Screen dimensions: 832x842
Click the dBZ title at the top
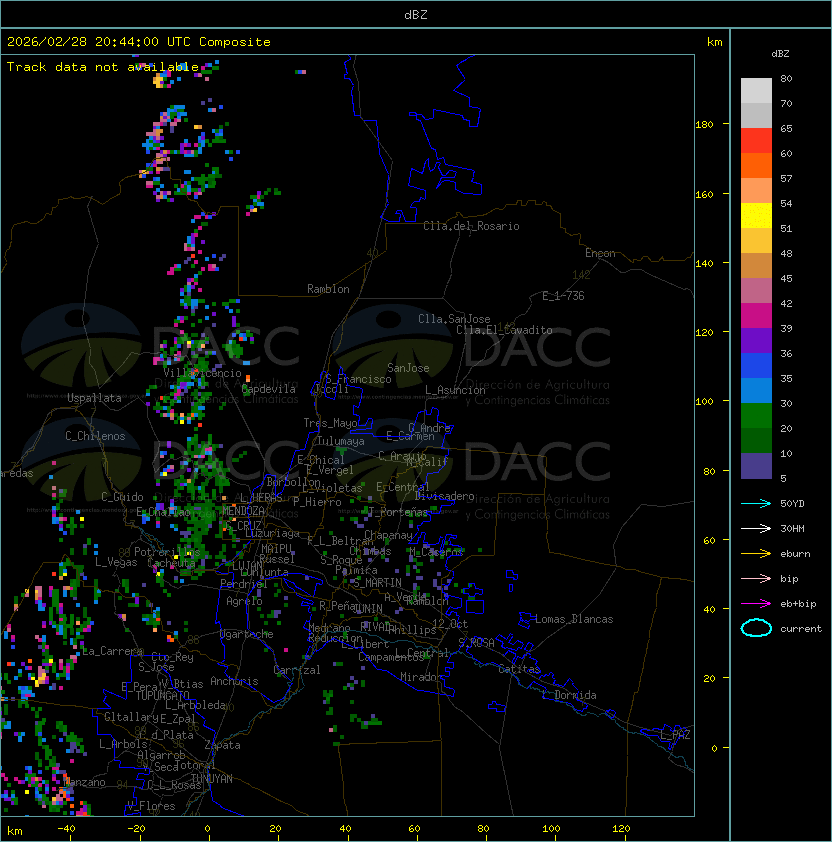point(415,15)
